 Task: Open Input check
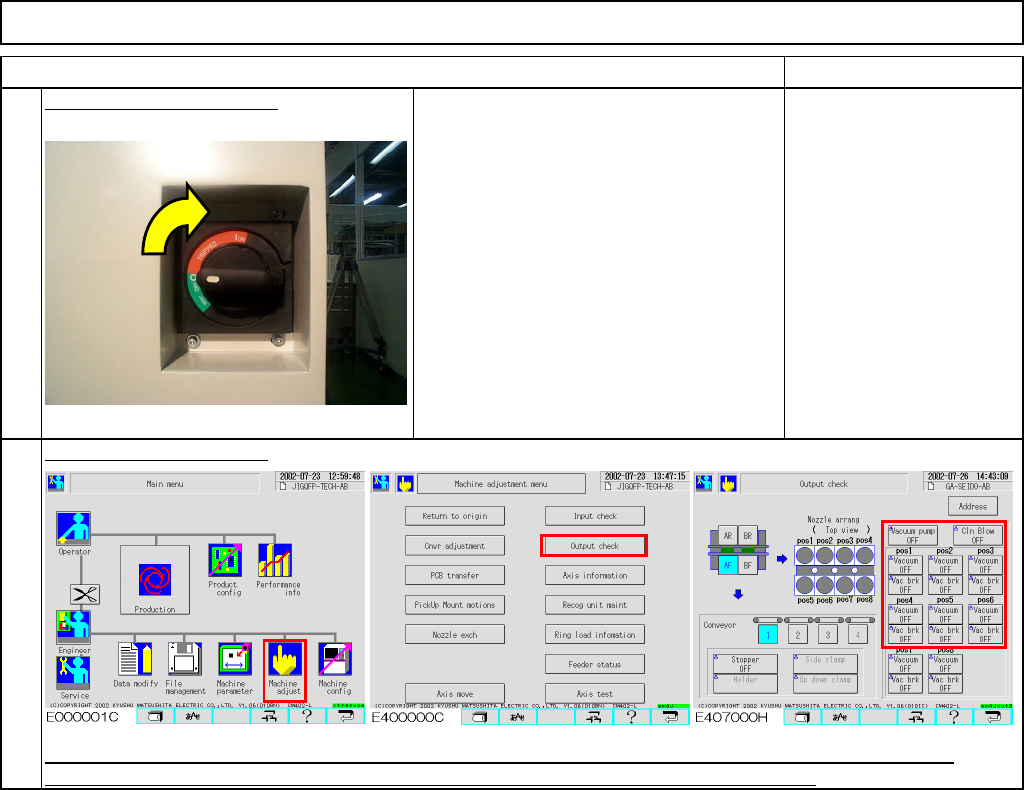point(595,516)
